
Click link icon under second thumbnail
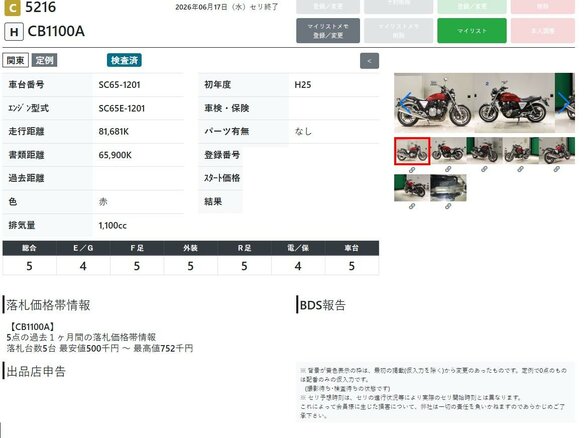[x=448, y=169]
